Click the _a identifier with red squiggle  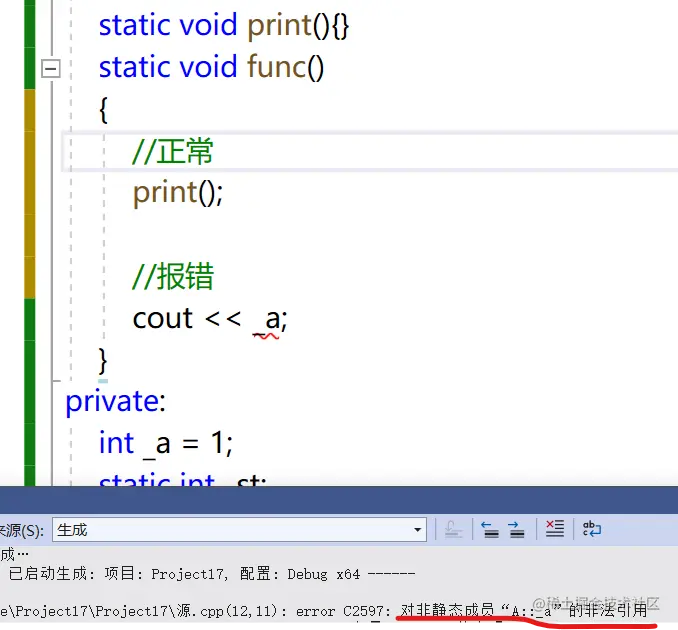tap(269, 320)
